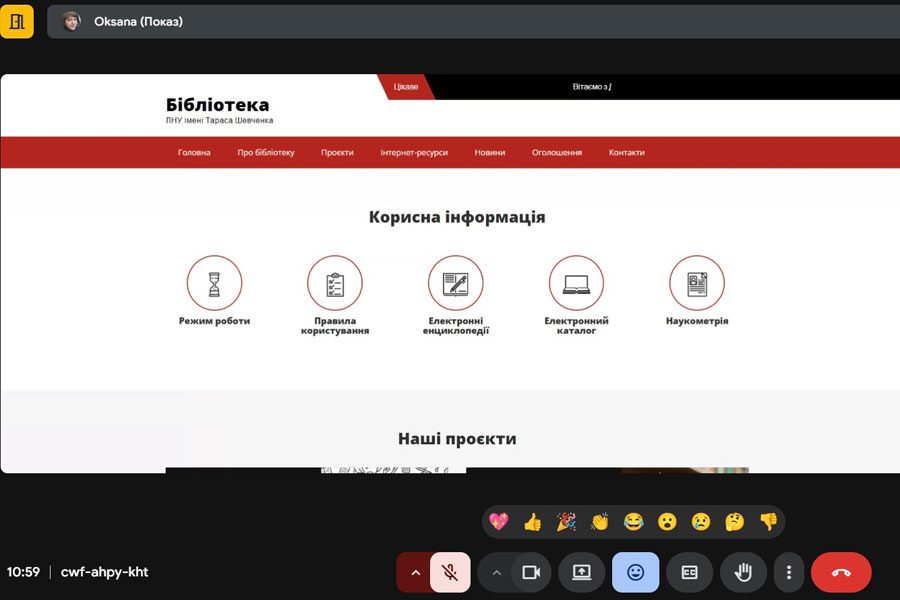The image size is (900, 600).
Task: Open the Електронний каталог laptop icon
Action: click(x=576, y=283)
